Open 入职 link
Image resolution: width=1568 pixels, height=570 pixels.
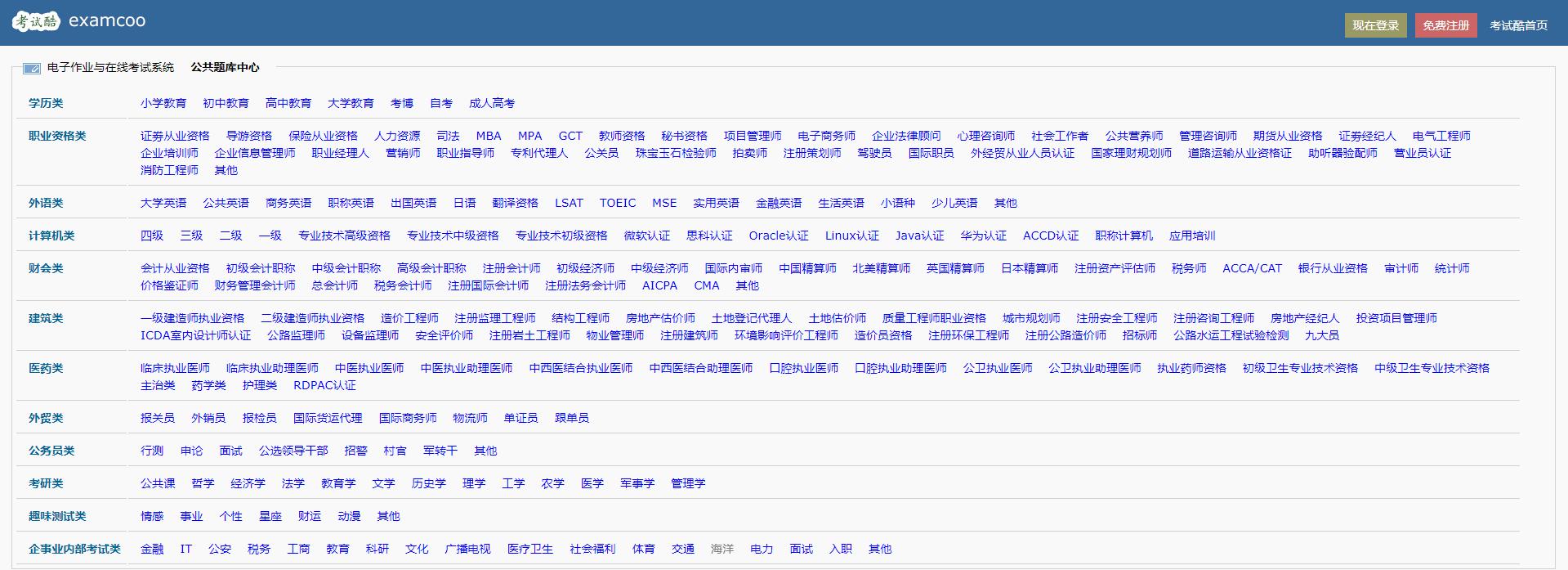tap(841, 549)
